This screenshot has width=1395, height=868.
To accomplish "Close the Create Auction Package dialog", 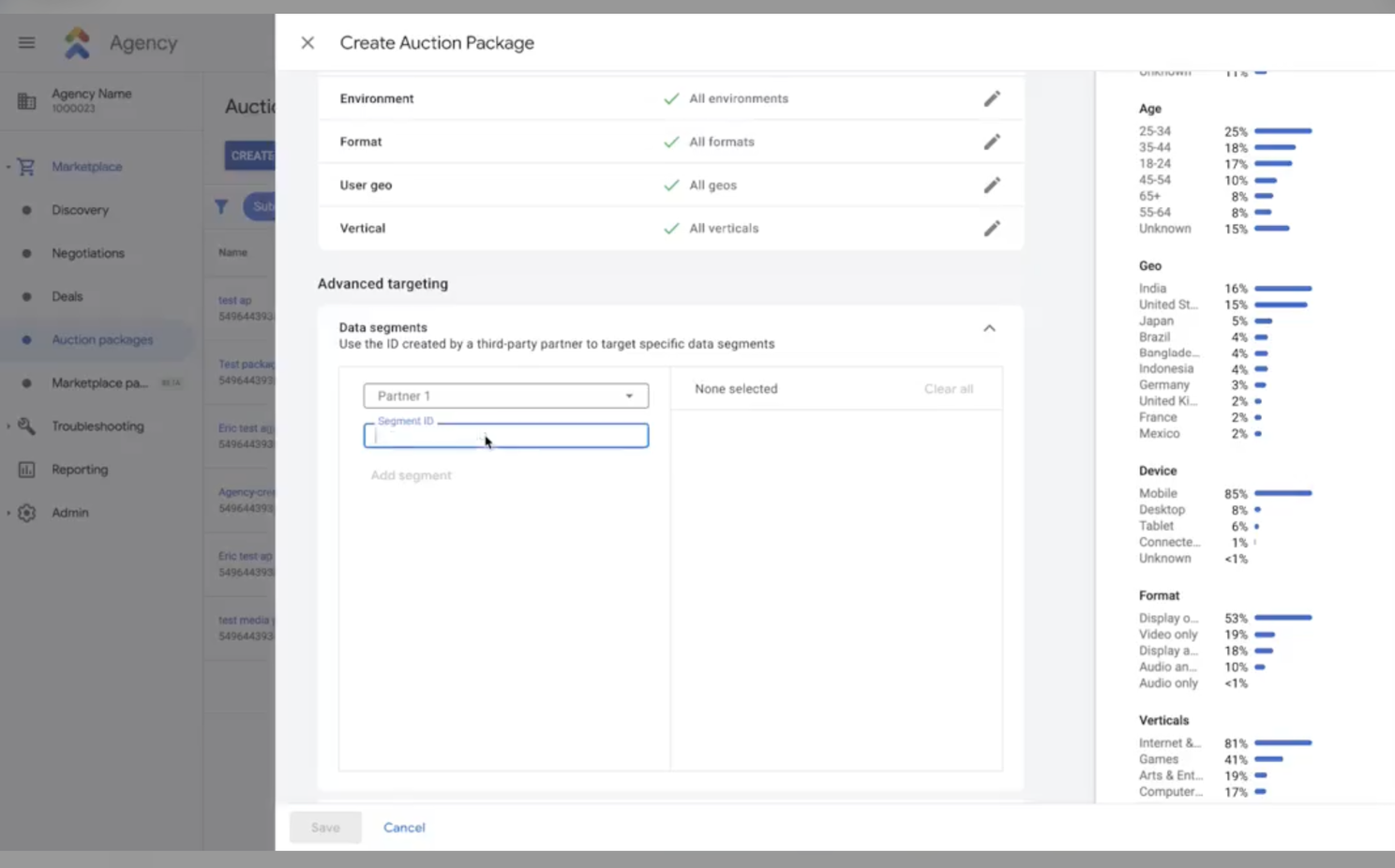I will (307, 43).
